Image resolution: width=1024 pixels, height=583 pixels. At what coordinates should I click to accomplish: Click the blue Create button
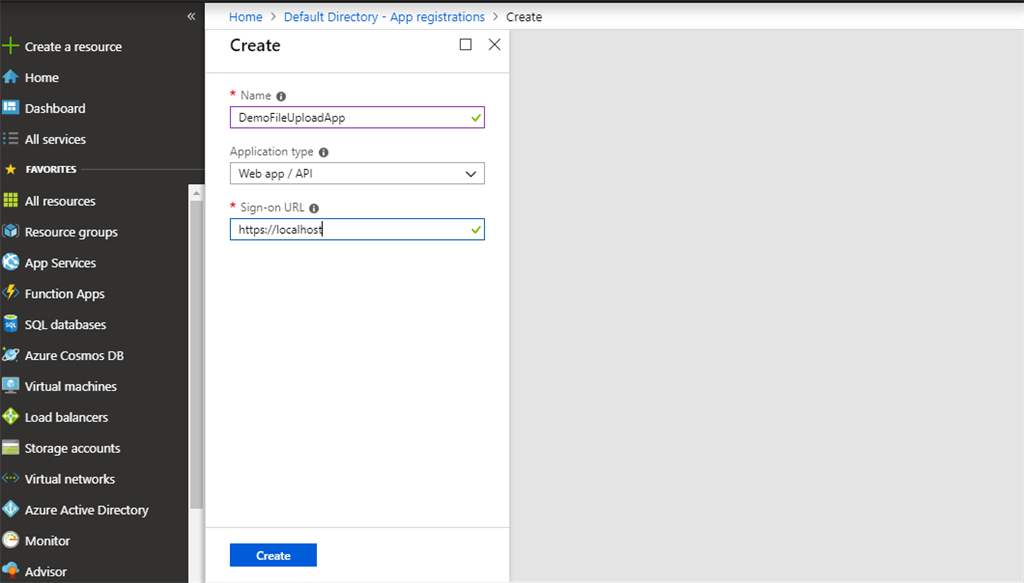pos(273,554)
